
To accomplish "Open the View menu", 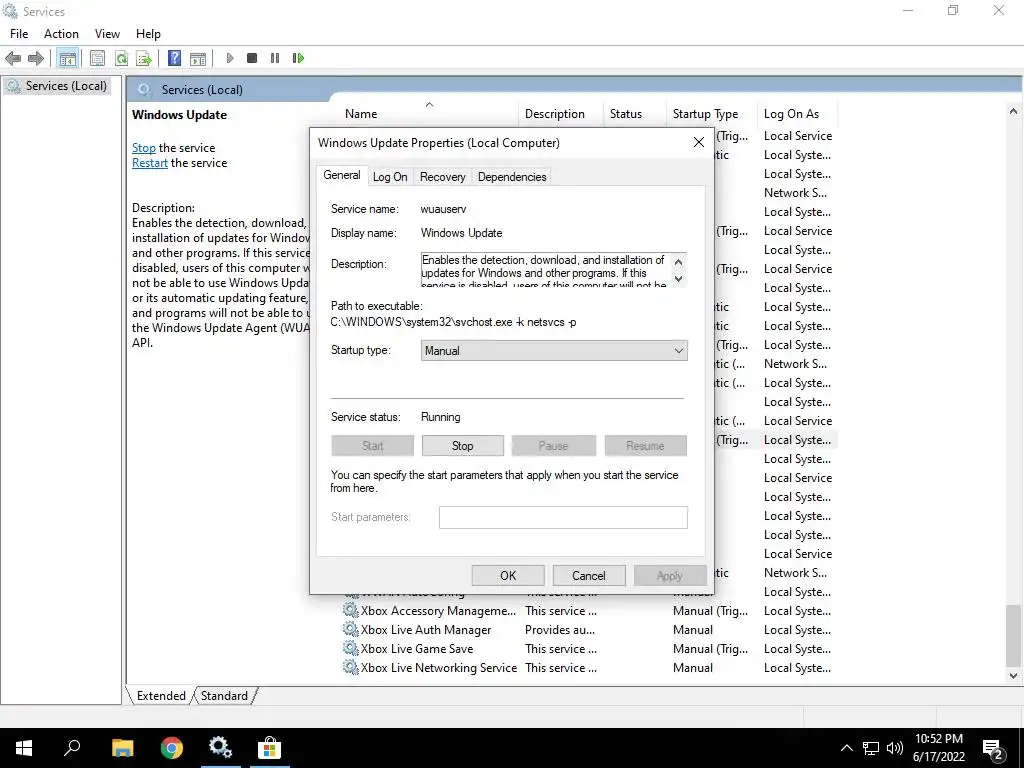I will (x=107, y=34).
